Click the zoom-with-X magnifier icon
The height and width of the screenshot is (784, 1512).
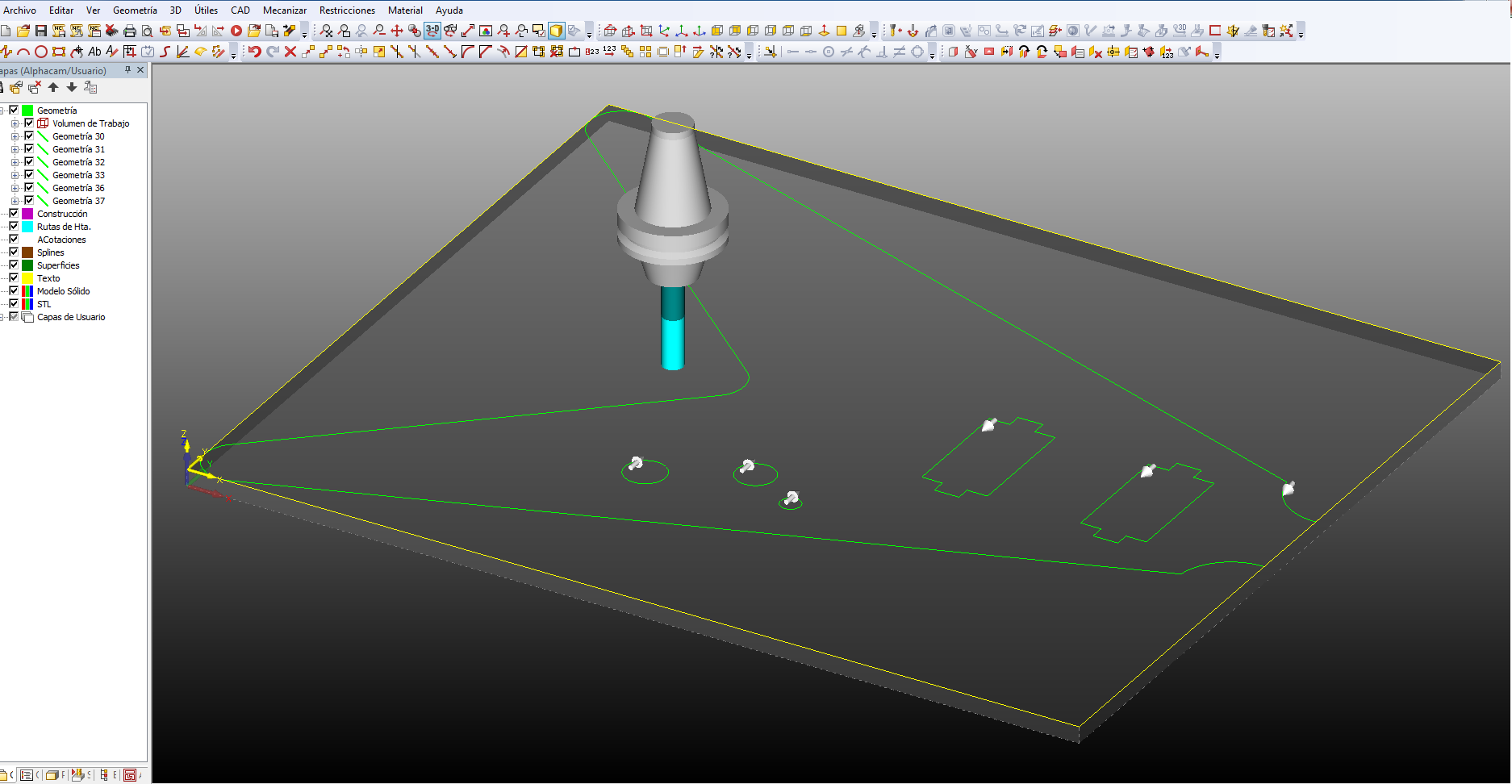(326, 31)
